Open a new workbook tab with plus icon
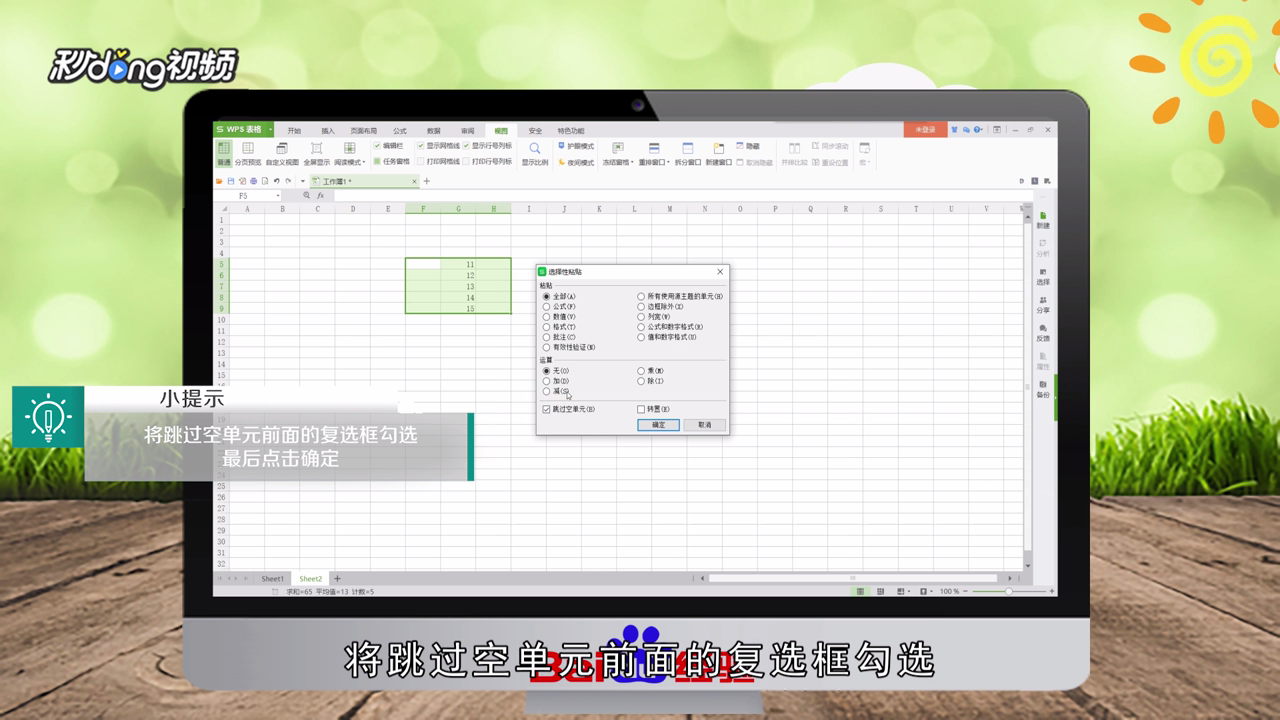1280x720 pixels. pyautogui.click(x=427, y=181)
